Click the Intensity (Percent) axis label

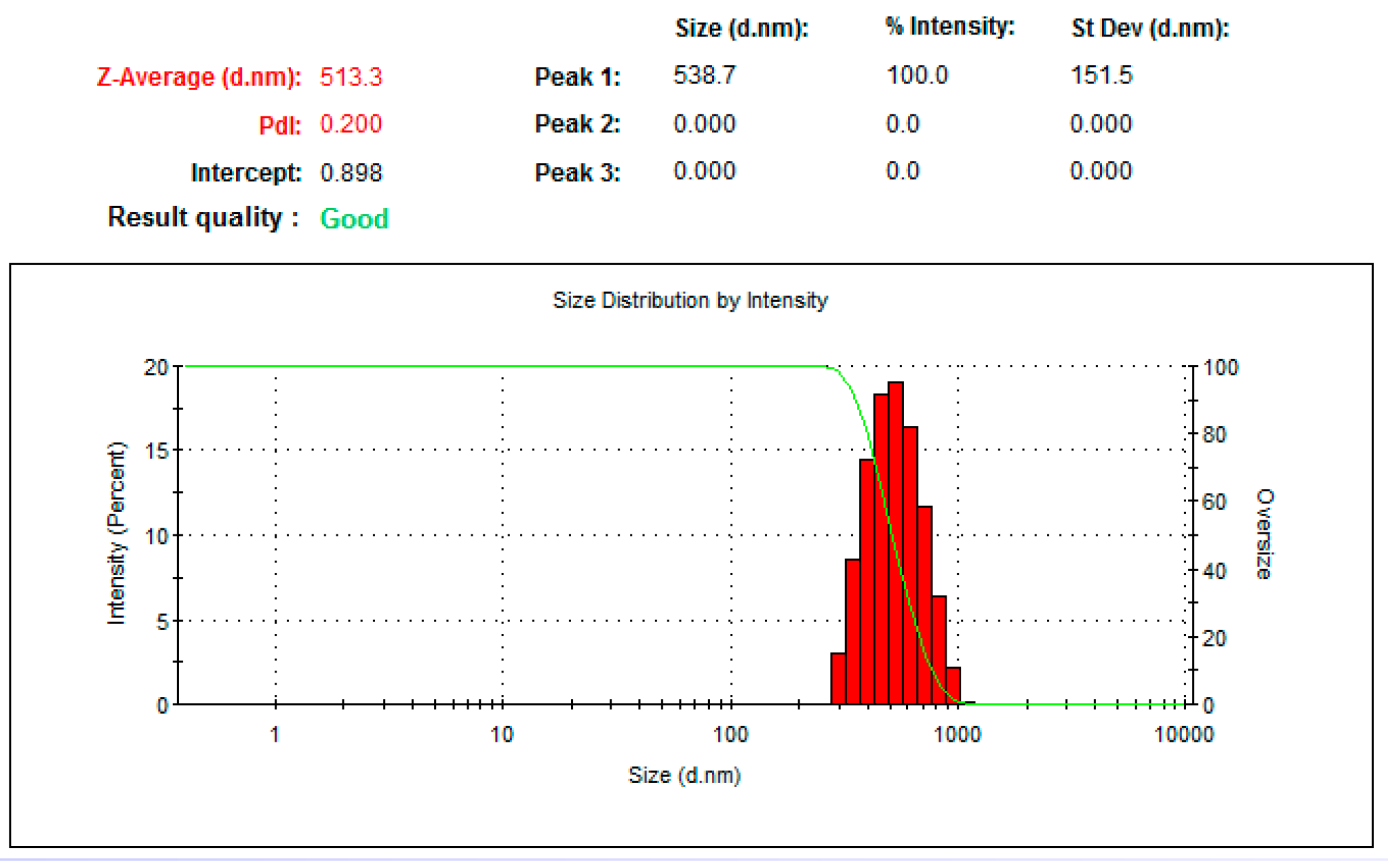[x=116, y=533]
